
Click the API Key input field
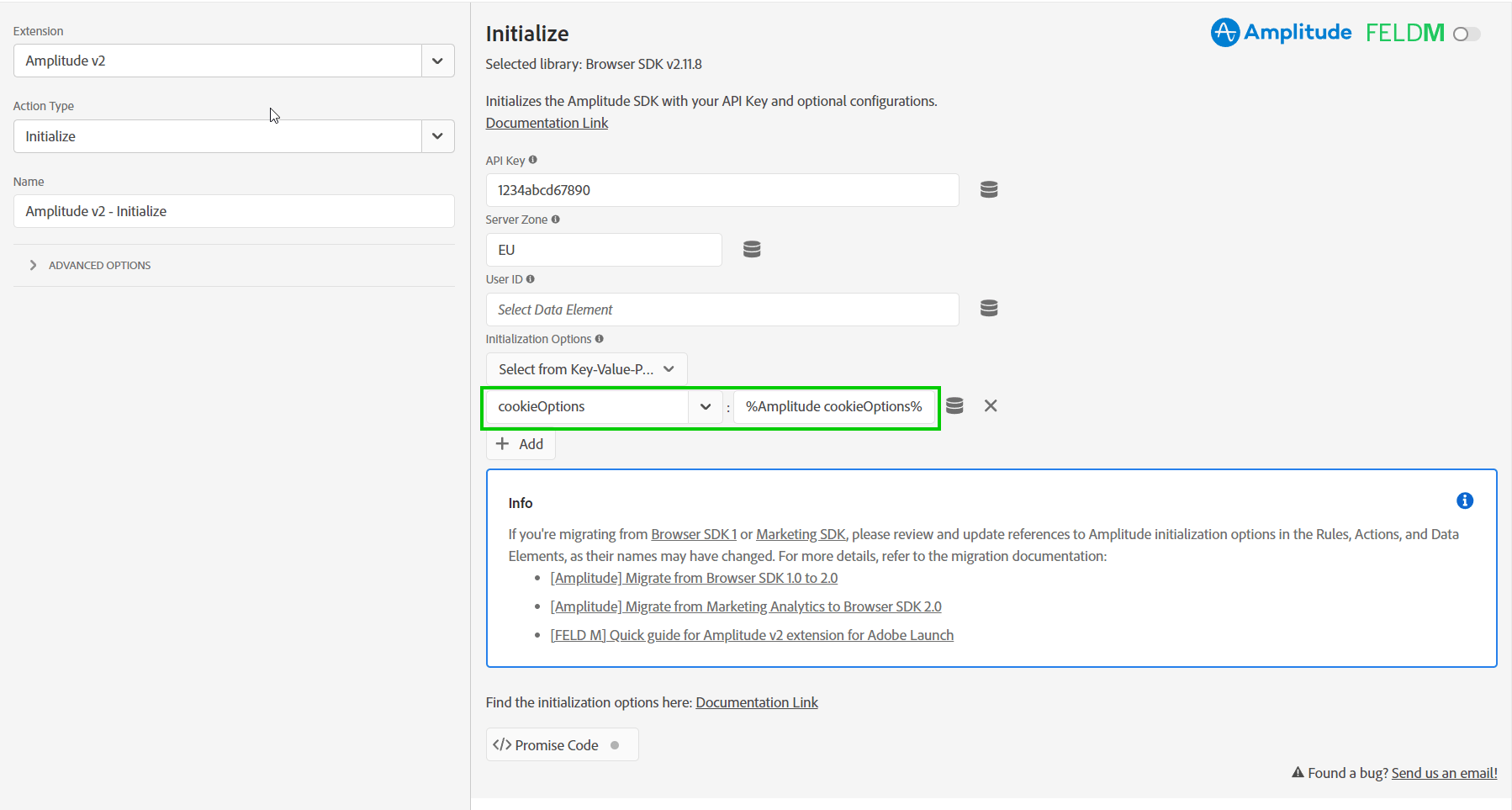722,190
